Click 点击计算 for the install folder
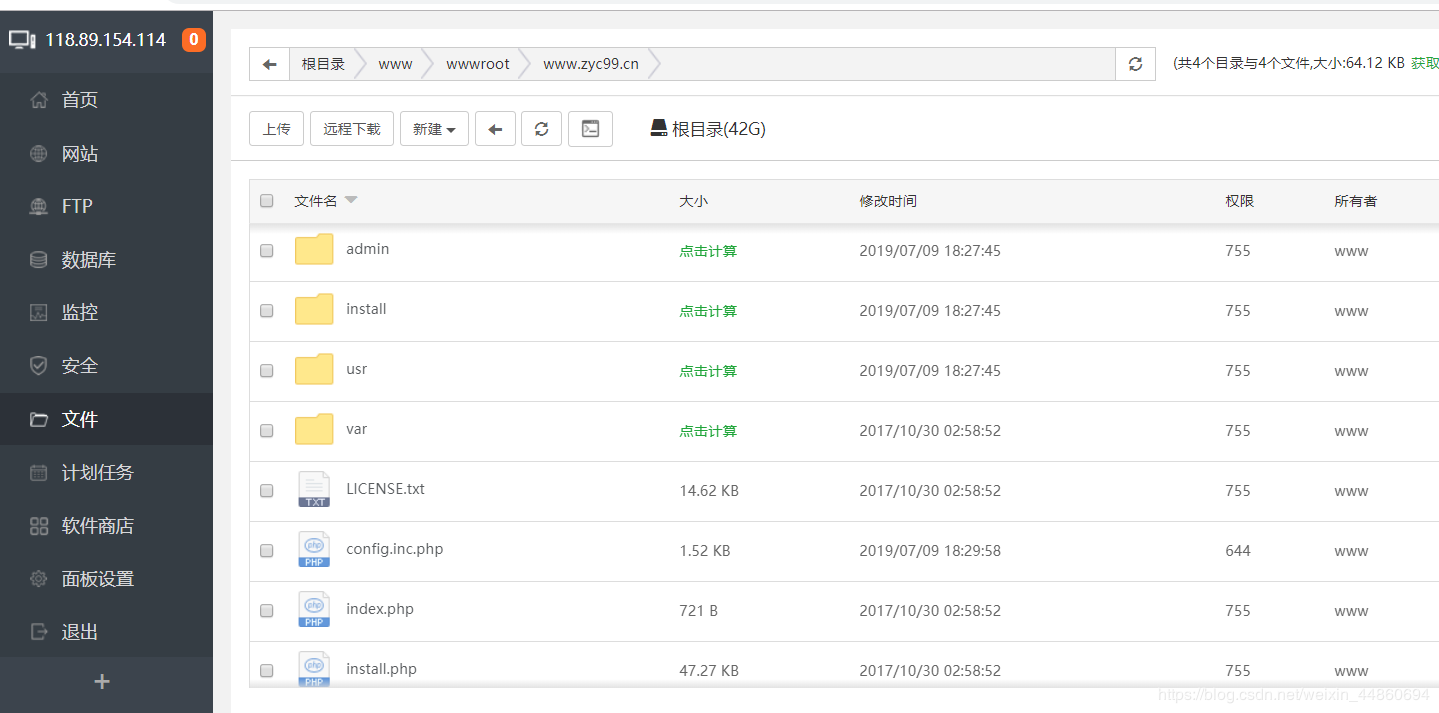The width and height of the screenshot is (1439, 713). coord(708,311)
